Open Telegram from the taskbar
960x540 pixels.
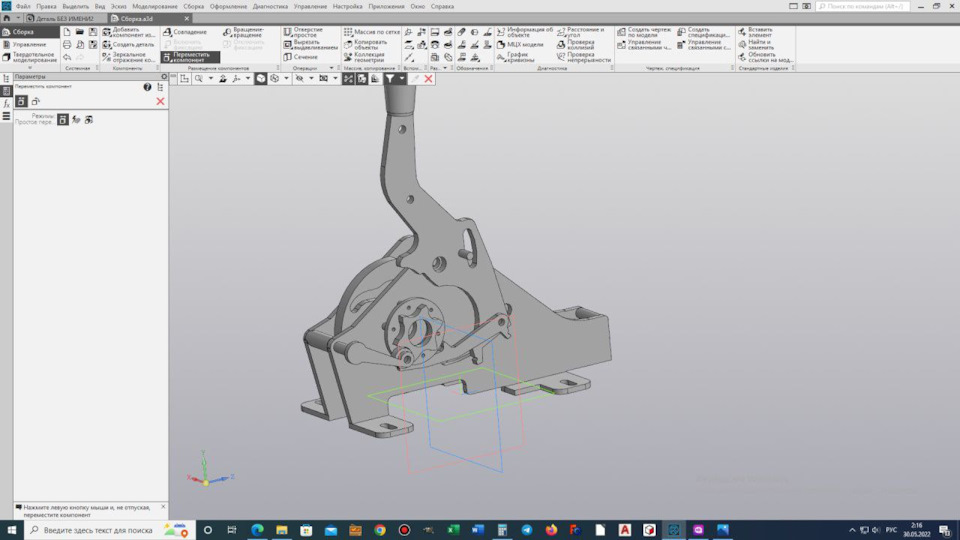click(527, 530)
